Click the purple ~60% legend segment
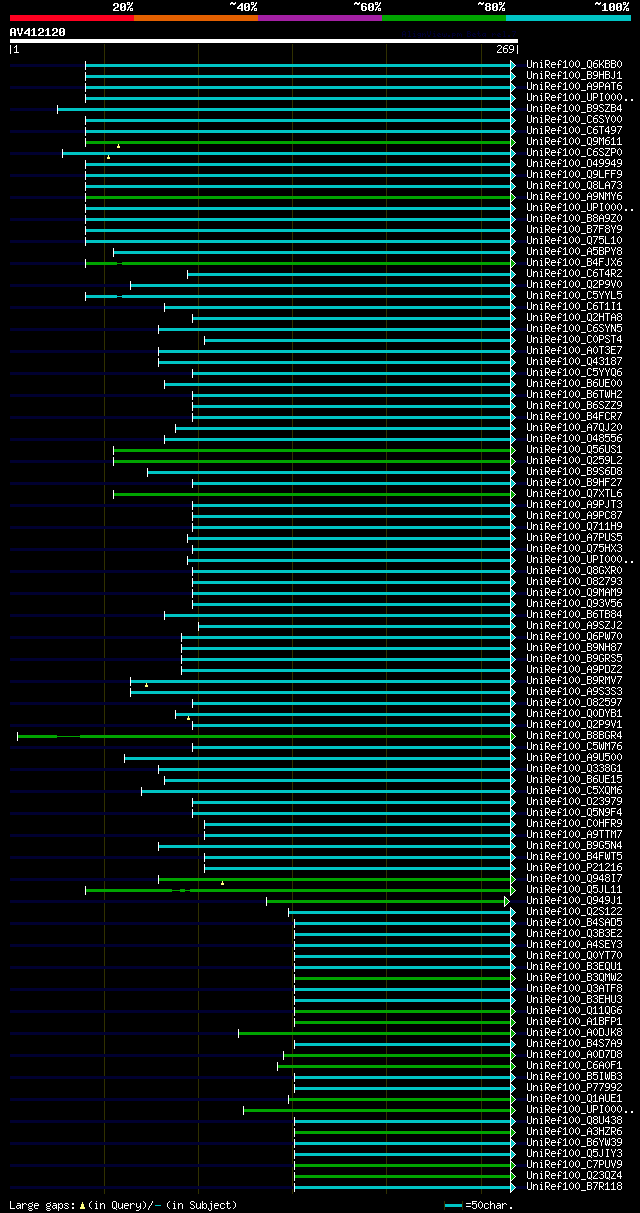 click(320, 18)
